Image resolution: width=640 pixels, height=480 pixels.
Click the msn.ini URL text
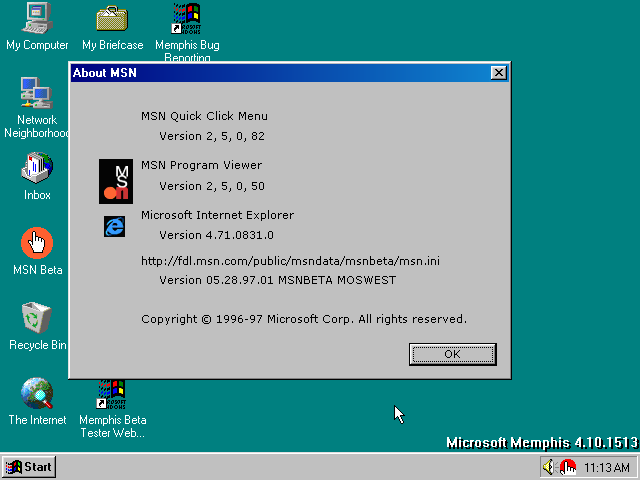point(290,261)
